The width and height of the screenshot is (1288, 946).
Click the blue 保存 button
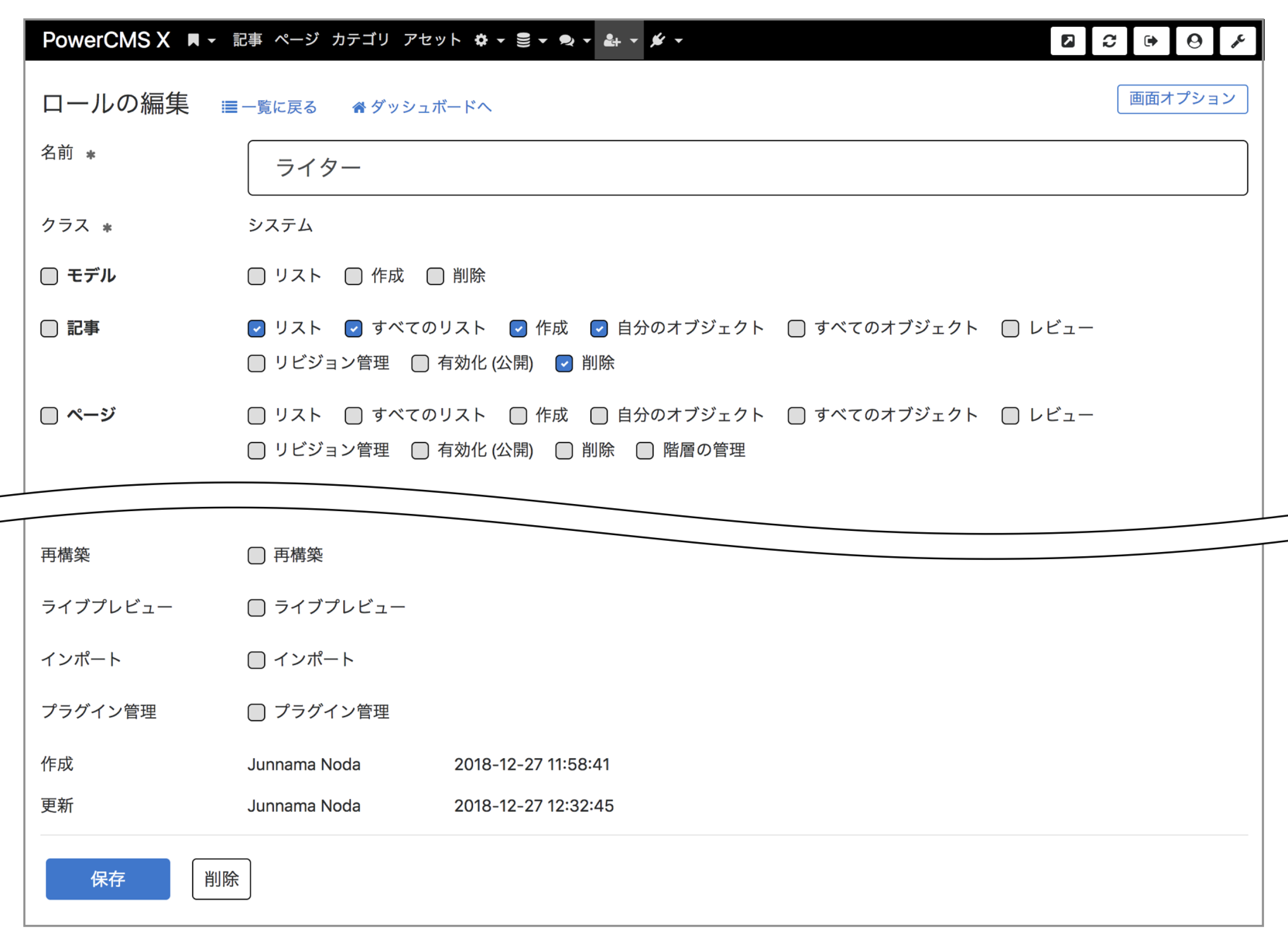(x=108, y=878)
